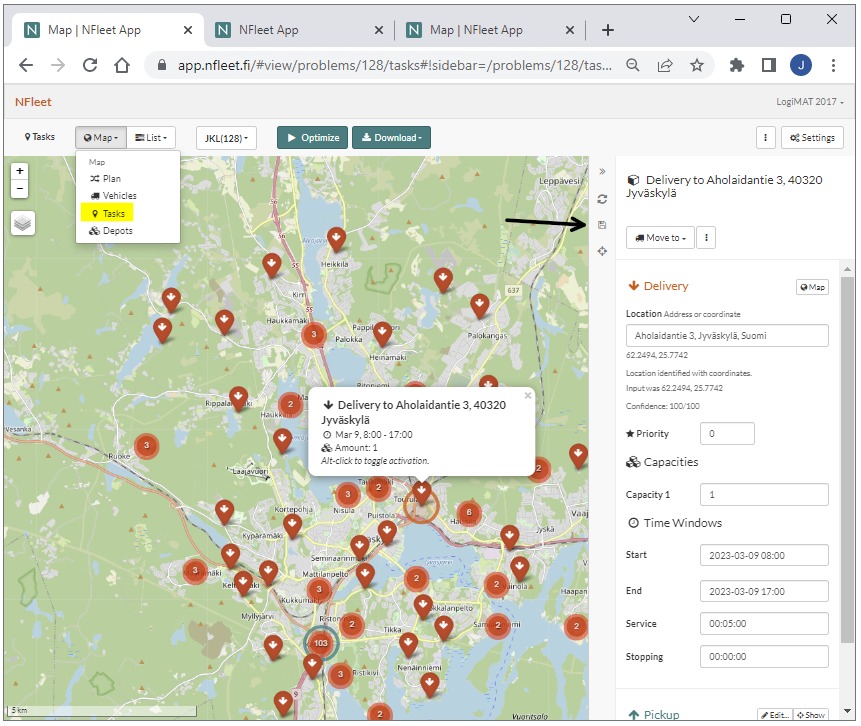Image resolution: width=861 pixels, height=726 pixels.
Task: Switch to the third Map | NFleet App tab
Action: [x=490, y=30]
